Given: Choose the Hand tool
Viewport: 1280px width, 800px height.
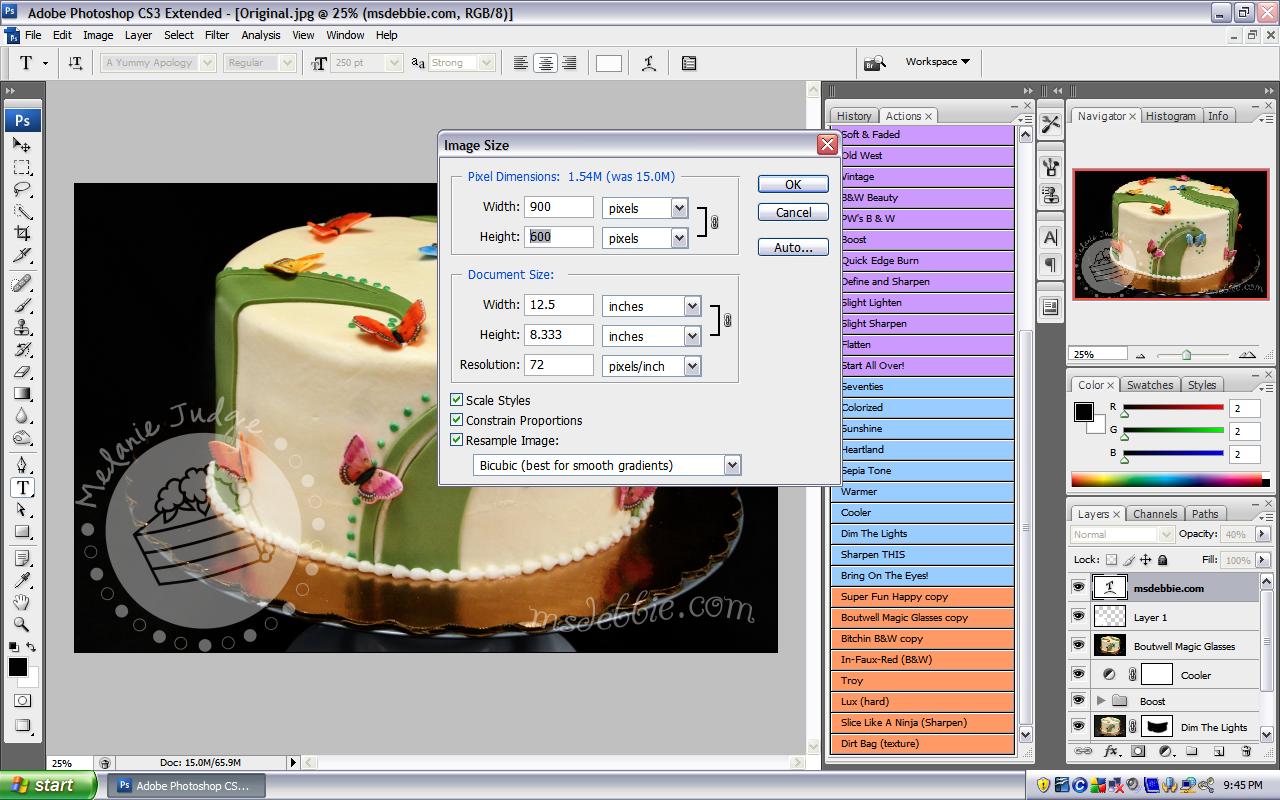Looking at the screenshot, I should (22, 602).
